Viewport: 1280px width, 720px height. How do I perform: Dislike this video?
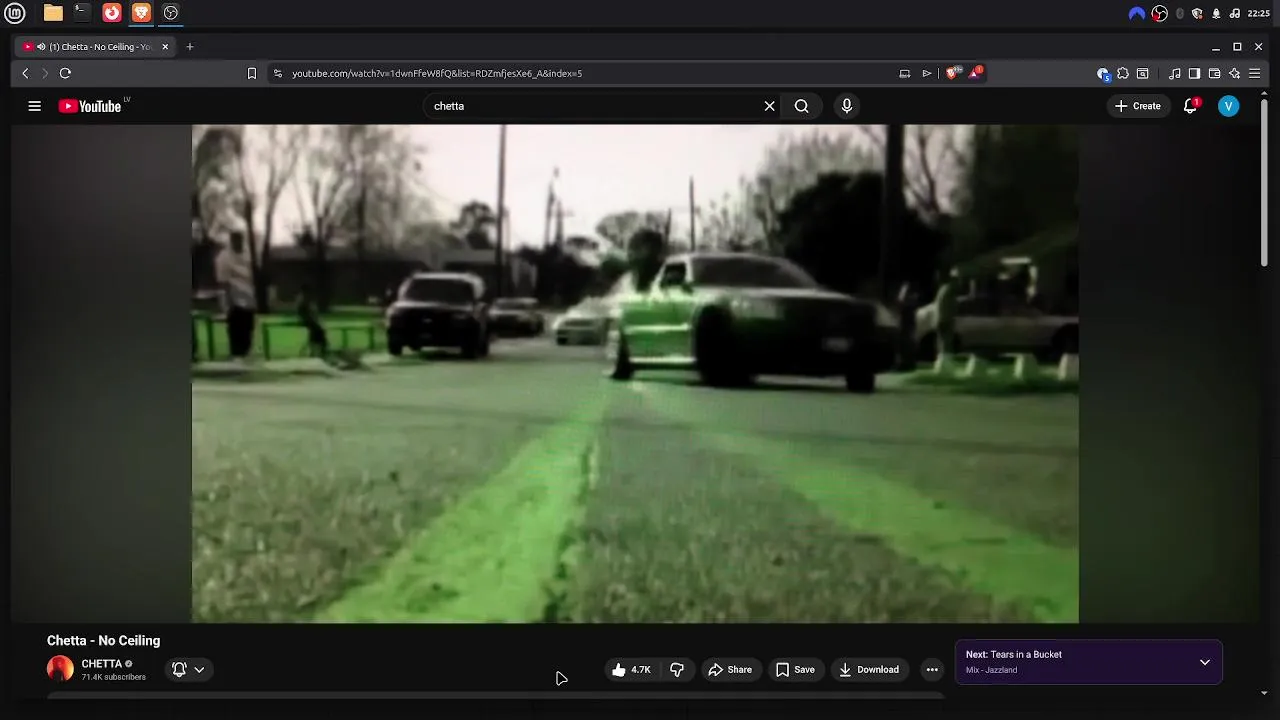tap(677, 670)
